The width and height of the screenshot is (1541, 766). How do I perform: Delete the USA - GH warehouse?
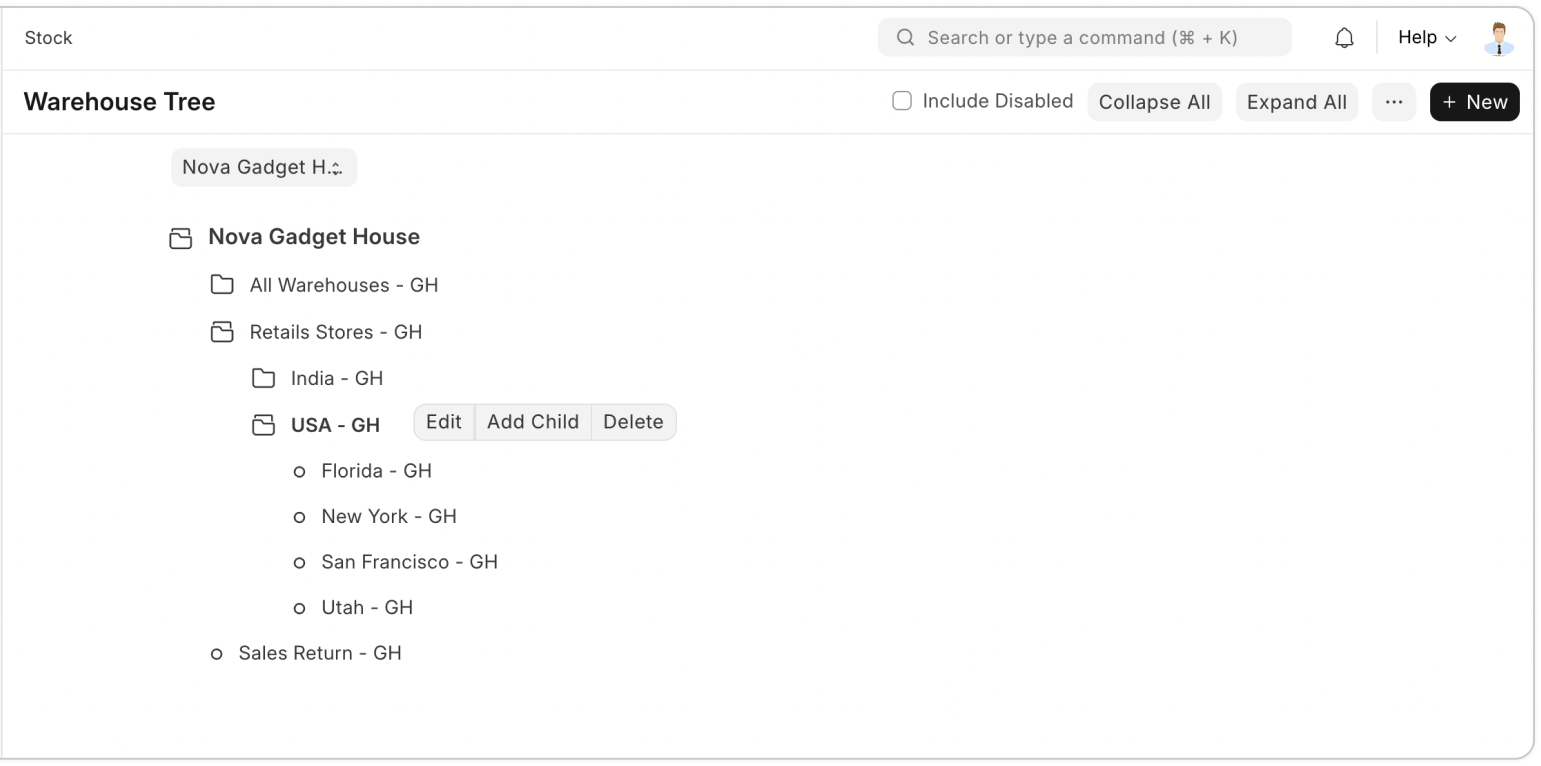(633, 422)
